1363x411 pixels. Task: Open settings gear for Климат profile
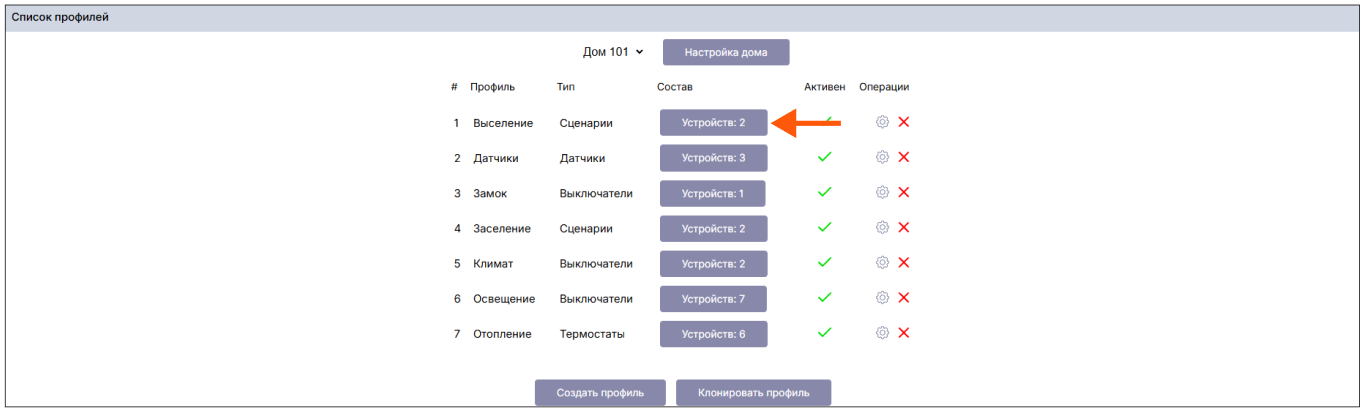tap(882, 262)
